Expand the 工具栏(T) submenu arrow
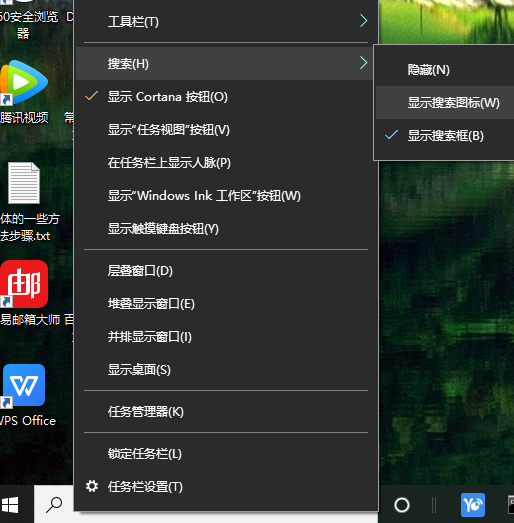Screen dimensions: 514x523 click(364, 21)
